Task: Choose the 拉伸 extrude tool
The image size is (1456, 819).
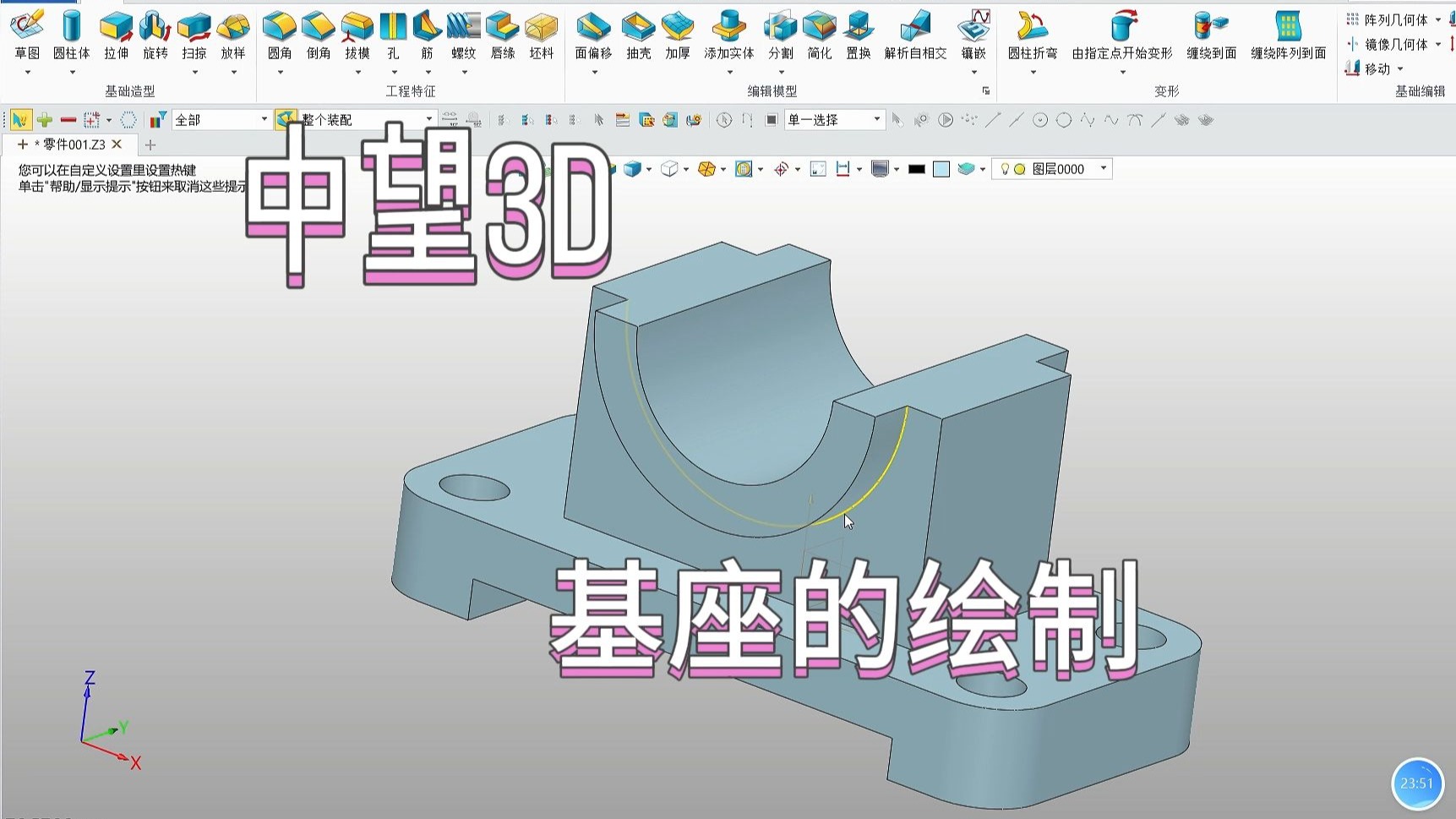Action: [x=116, y=36]
